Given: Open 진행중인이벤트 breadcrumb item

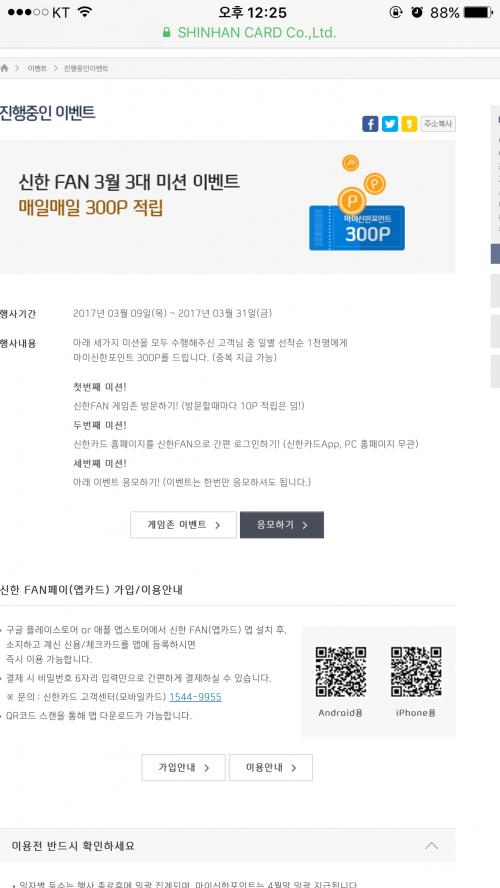Looking at the screenshot, I should coord(86,68).
